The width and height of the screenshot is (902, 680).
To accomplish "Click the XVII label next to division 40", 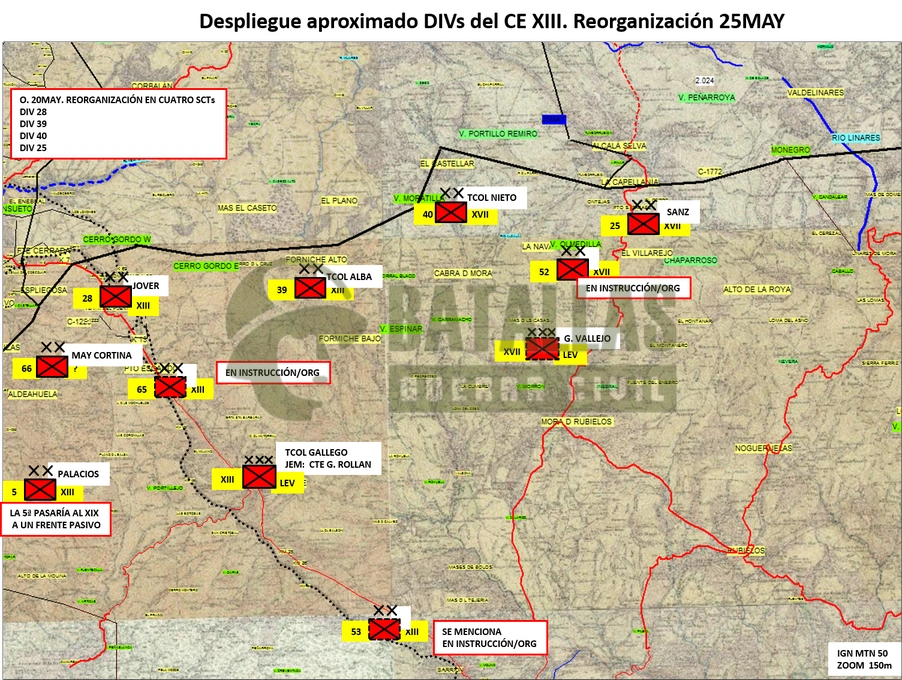I will (480, 214).
